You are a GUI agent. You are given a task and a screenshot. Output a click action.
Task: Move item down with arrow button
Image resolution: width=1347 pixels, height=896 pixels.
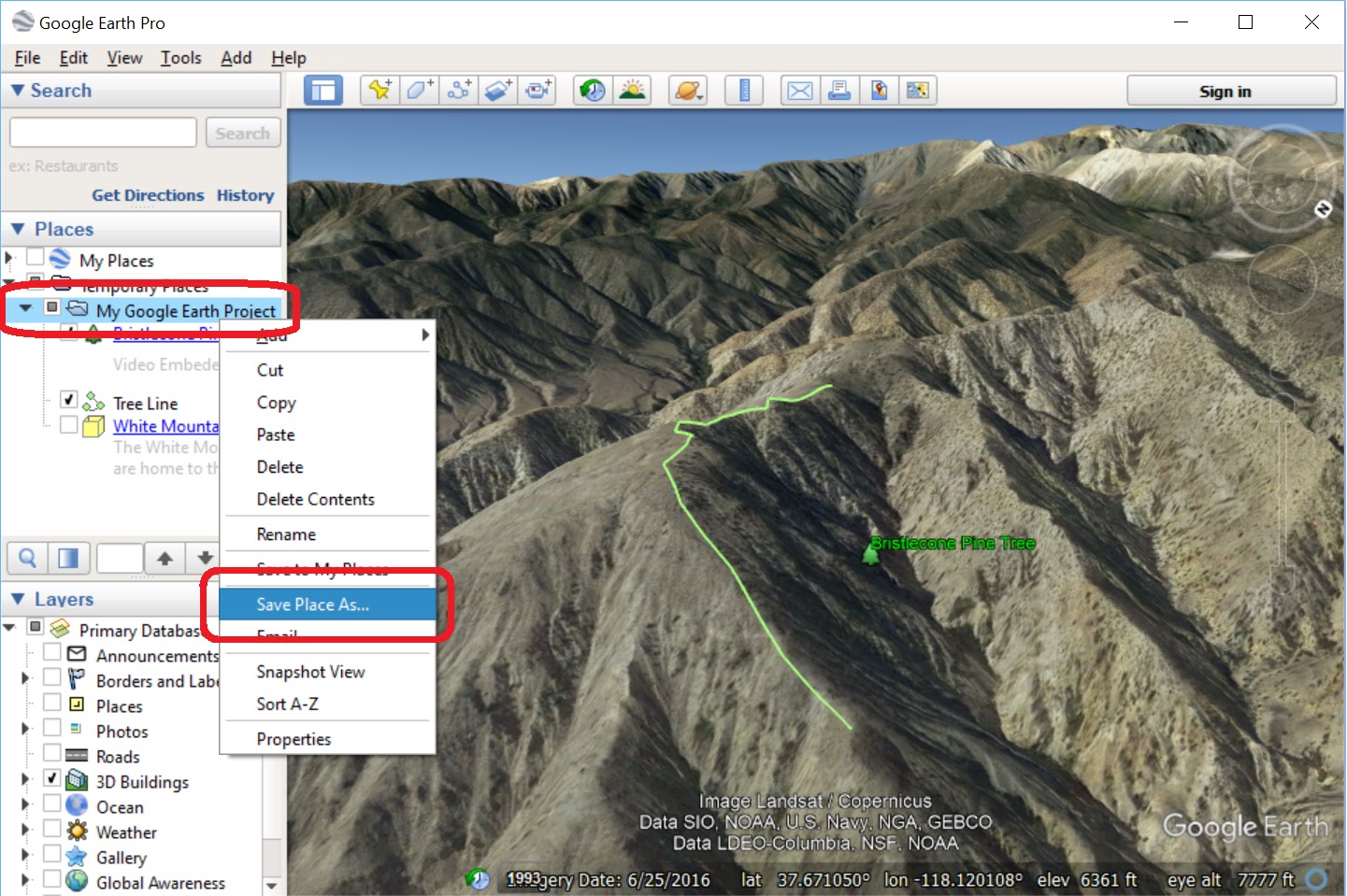[204, 558]
